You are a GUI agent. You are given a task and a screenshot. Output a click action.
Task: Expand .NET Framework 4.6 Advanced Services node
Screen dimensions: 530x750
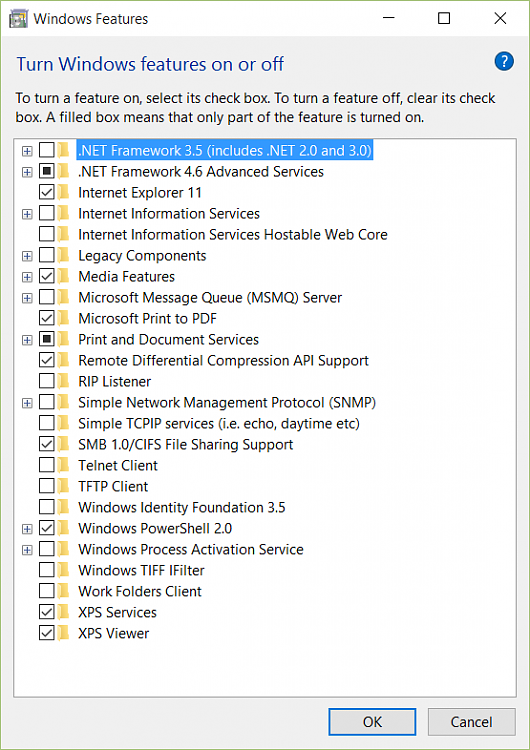(x=27, y=172)
